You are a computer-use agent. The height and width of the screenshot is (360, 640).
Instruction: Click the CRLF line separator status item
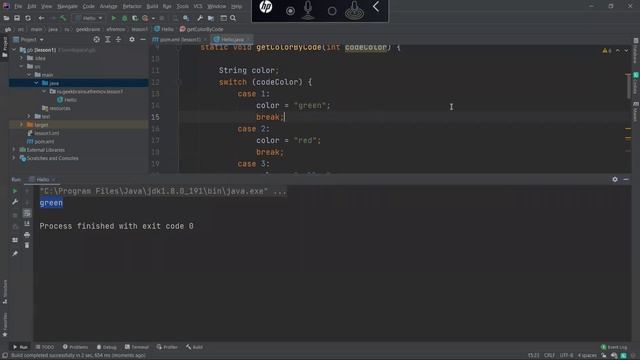549,355
